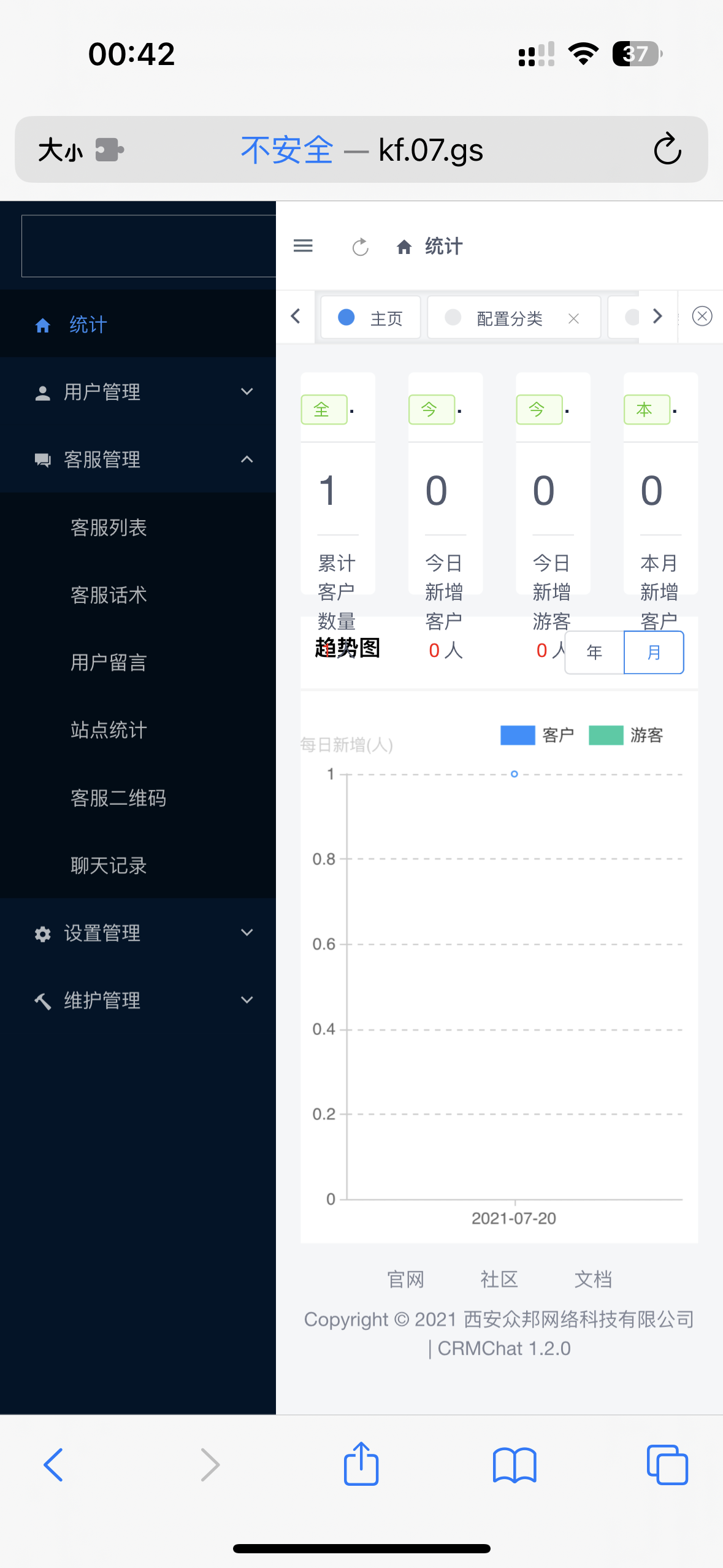
Task: Switch to the 主页 tab
Action: coord(371,318)
